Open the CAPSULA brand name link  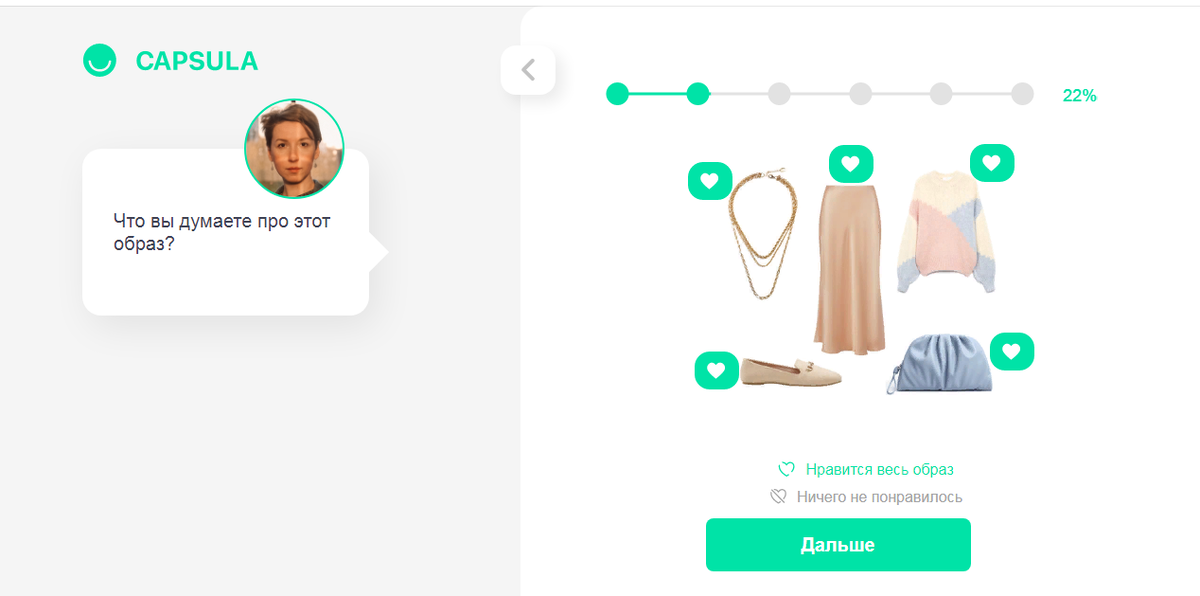point(197,62)
